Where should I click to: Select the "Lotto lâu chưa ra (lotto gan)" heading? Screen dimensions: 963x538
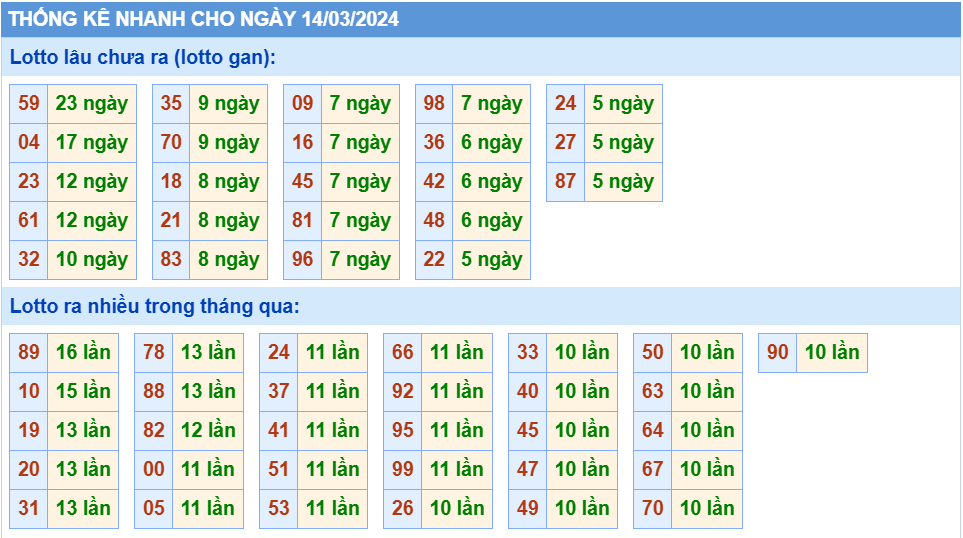142,58
